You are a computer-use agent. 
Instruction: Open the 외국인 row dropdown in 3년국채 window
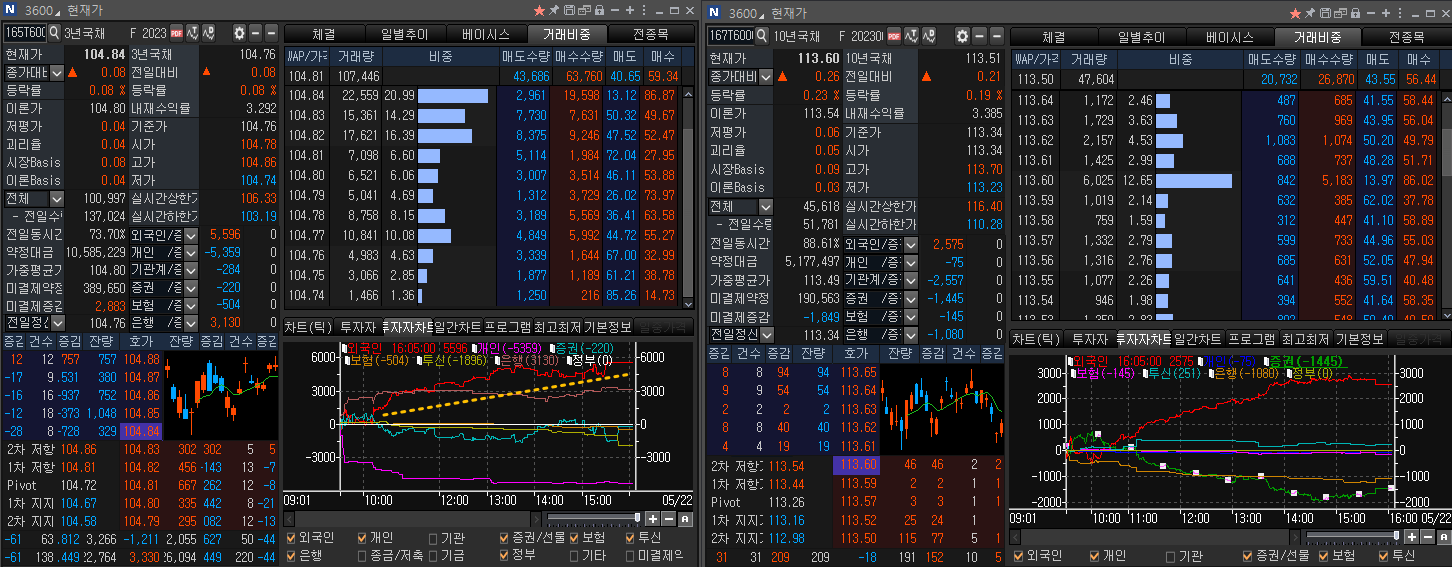click(x=193, y=234)
